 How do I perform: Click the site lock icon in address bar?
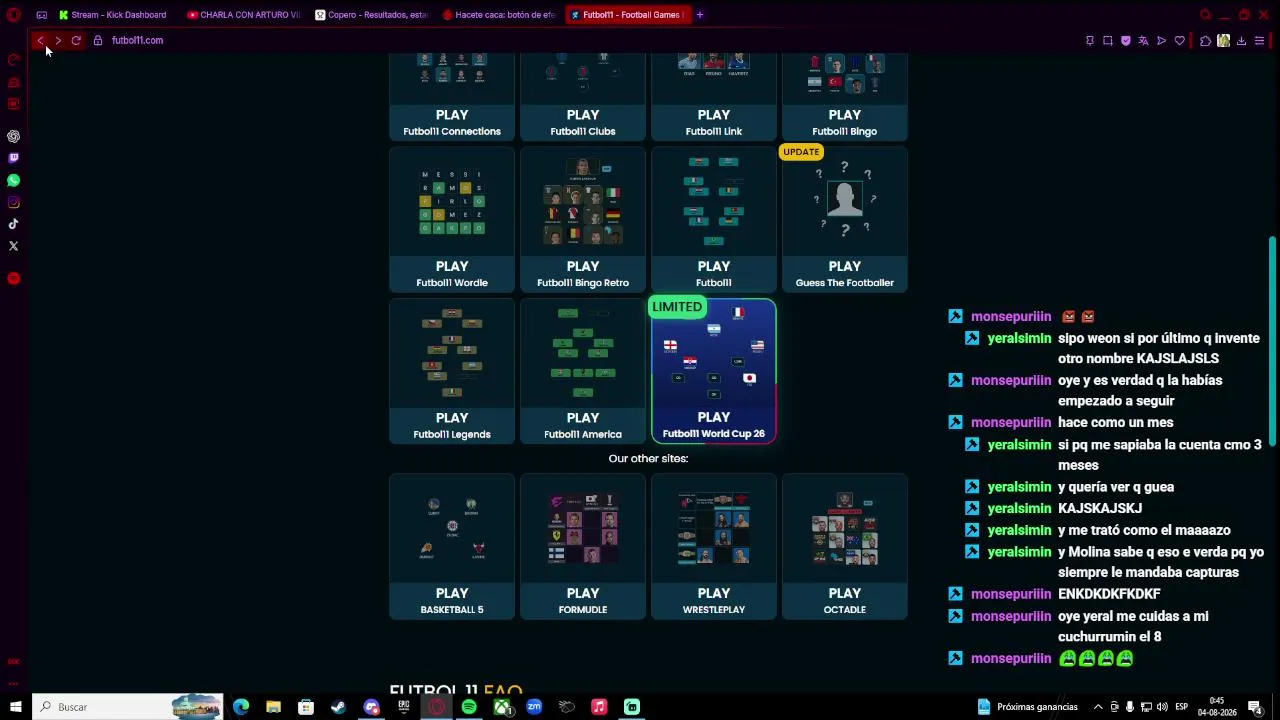[x=98, y=41]
